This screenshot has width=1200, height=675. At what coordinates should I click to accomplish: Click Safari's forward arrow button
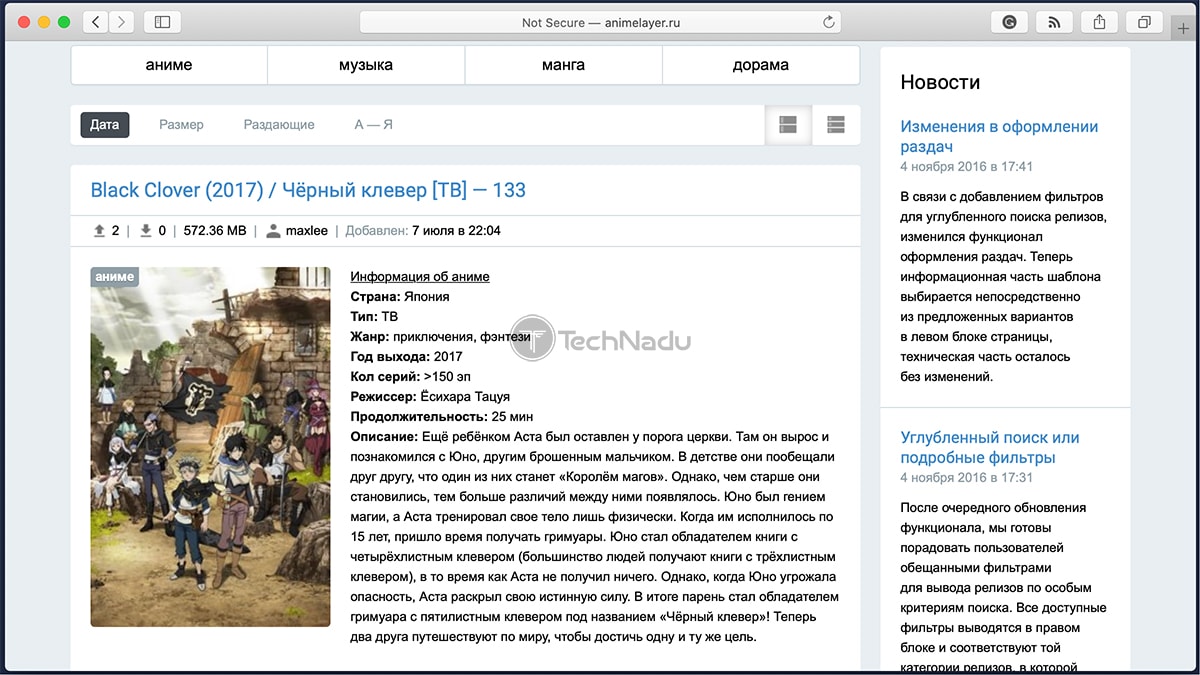pyautogui.click(x=122, y=22)
